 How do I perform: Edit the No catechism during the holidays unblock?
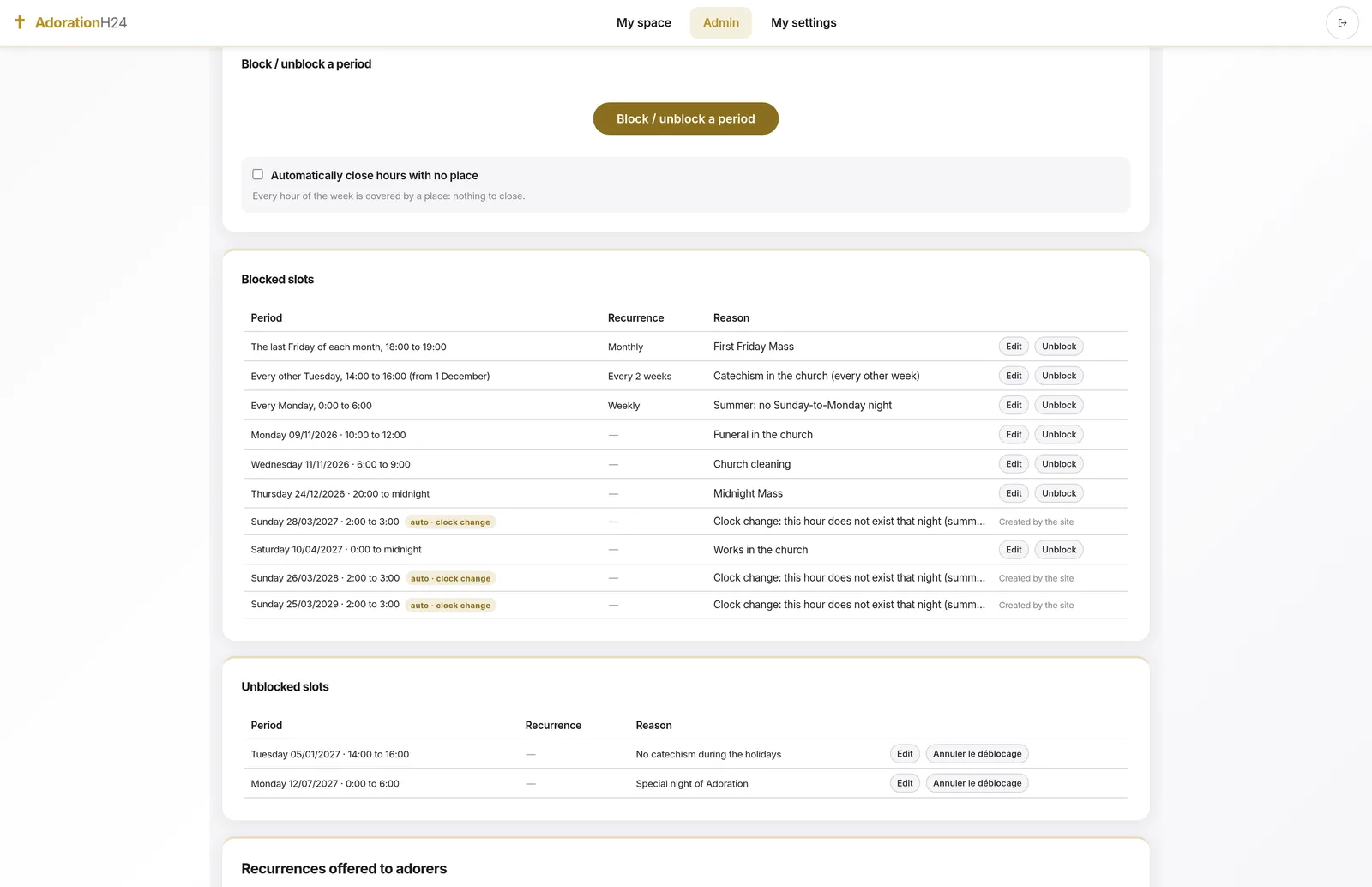click(x=905, y=754)
